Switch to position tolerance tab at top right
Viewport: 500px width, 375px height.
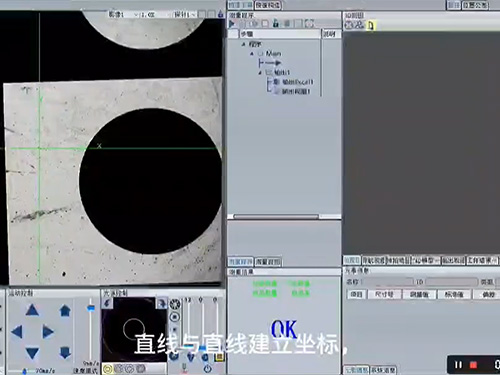[476, 5]
